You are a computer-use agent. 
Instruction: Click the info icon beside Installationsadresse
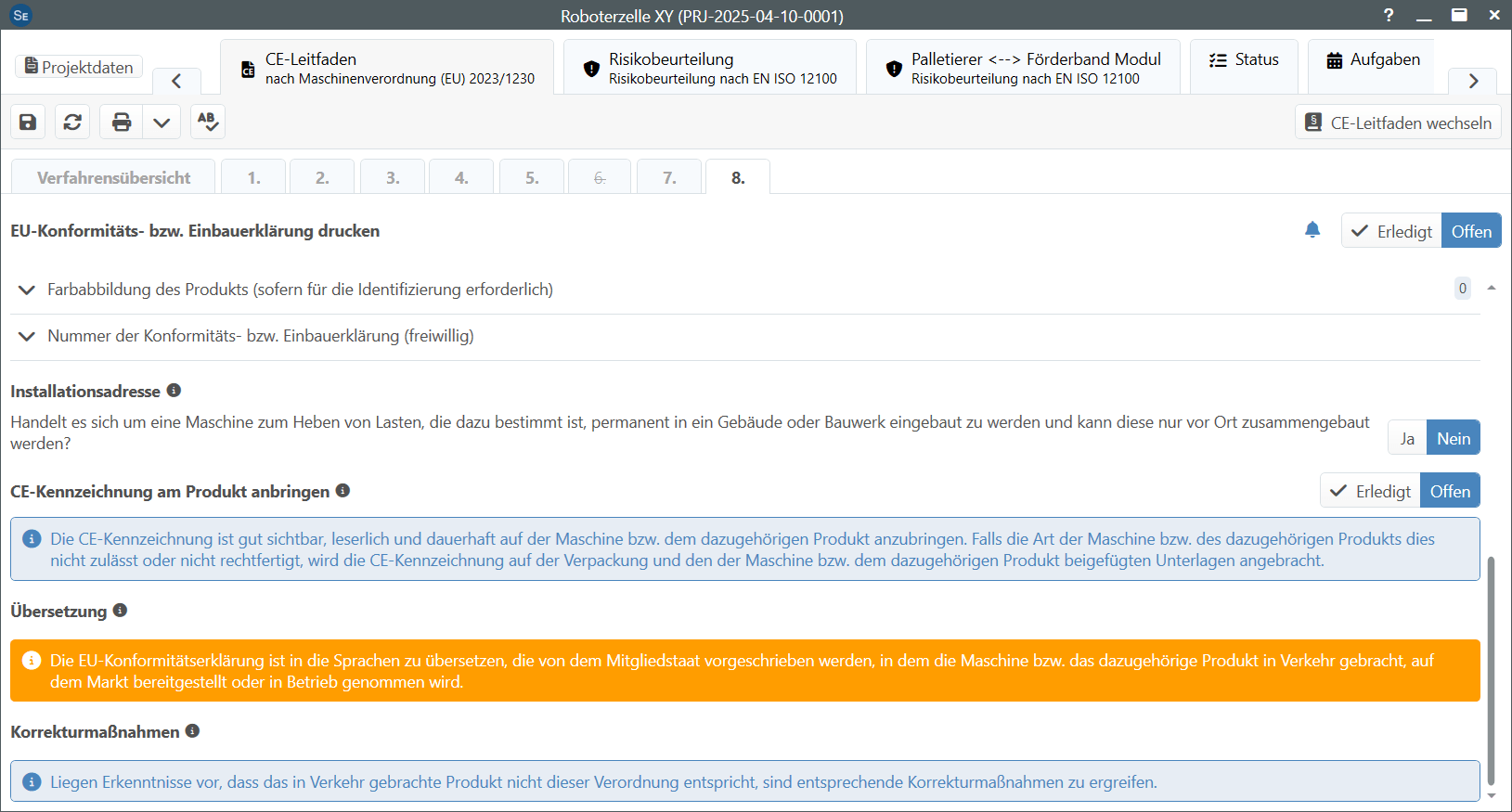(174, 391)
